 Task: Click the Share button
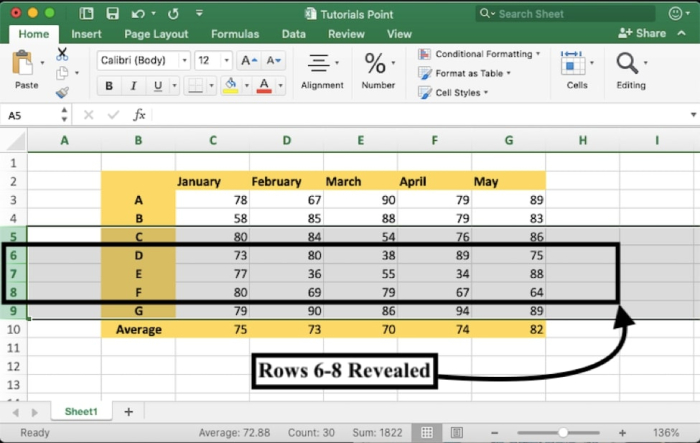coord(644,33)
